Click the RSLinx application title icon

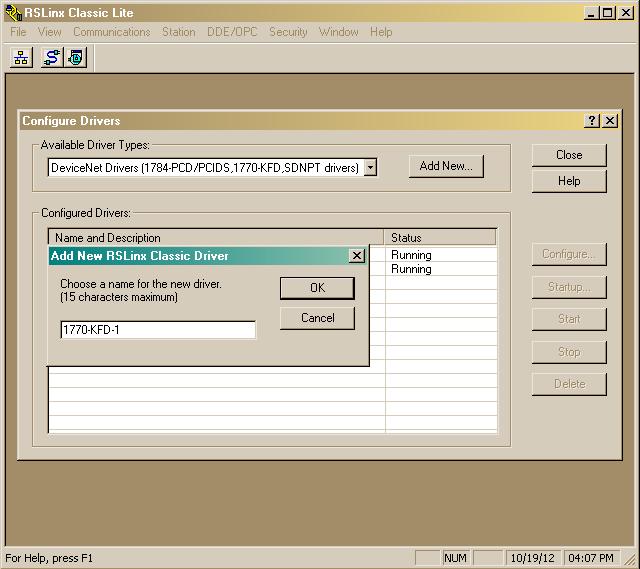(x=13, y=13)
